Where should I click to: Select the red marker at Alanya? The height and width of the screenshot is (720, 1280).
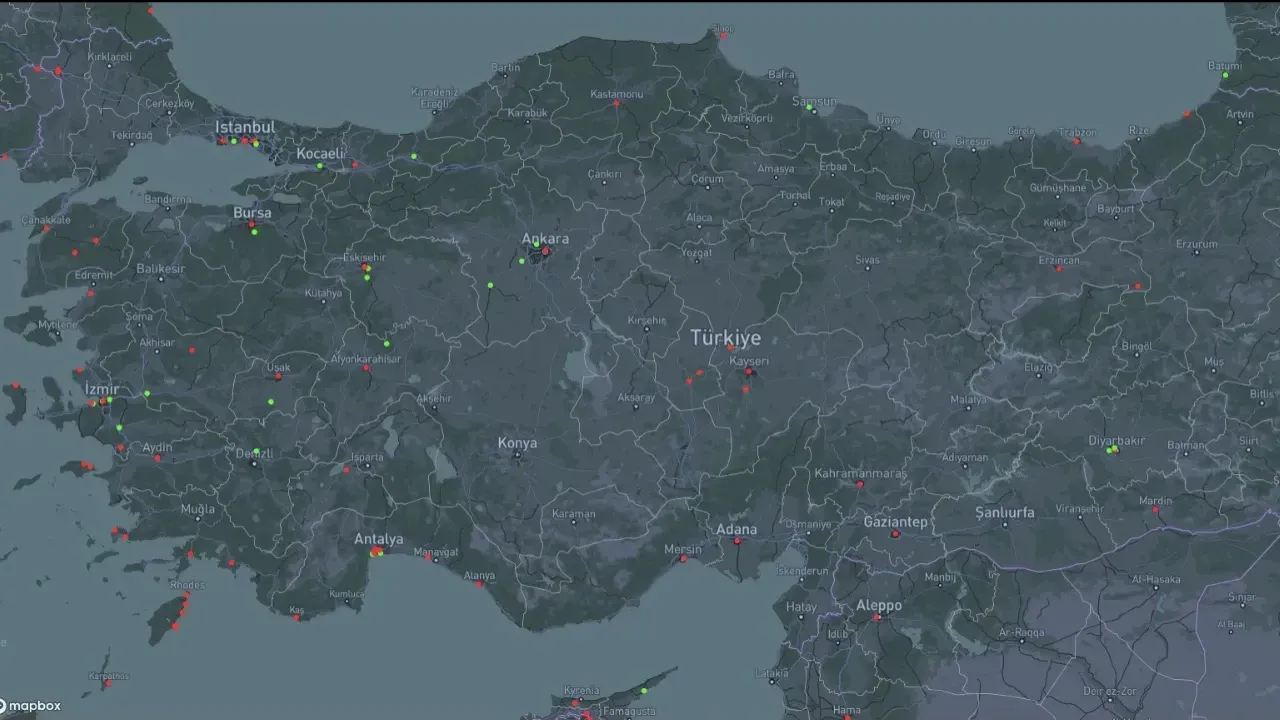click(479, 584)
